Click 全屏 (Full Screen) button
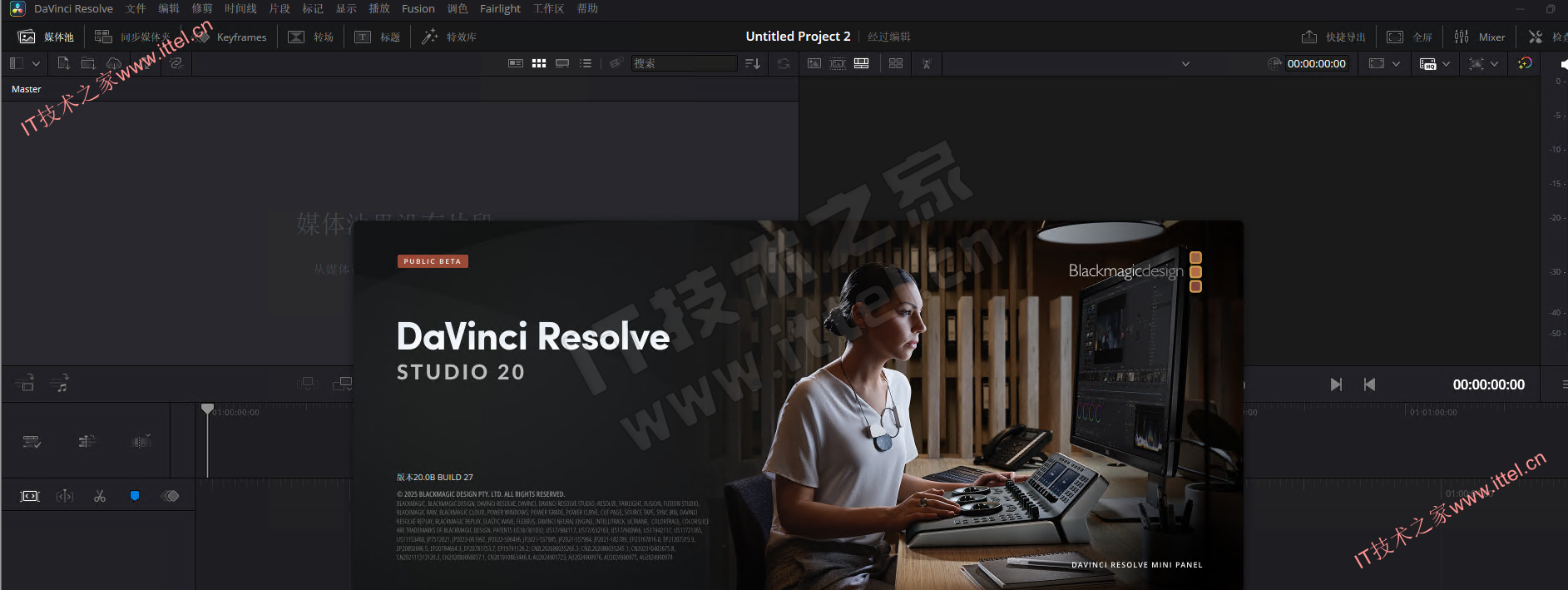Viewport: 1568px width, 590px height. coord(1410,37)
